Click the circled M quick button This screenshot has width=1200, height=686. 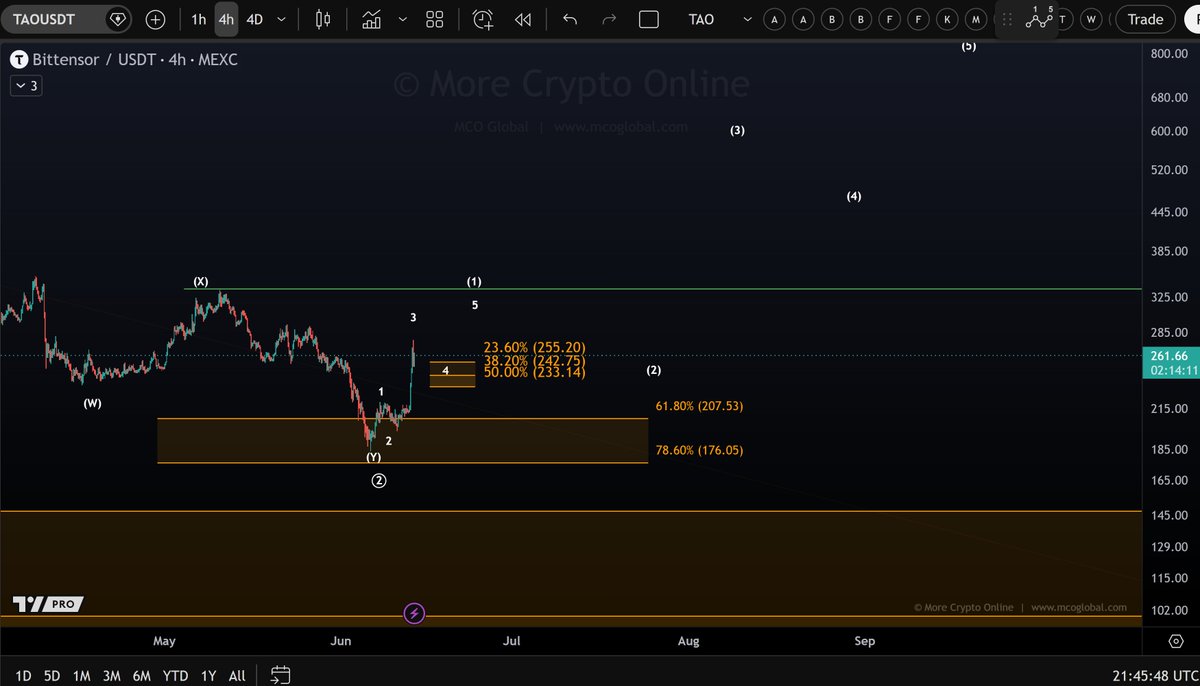point(975,19)
